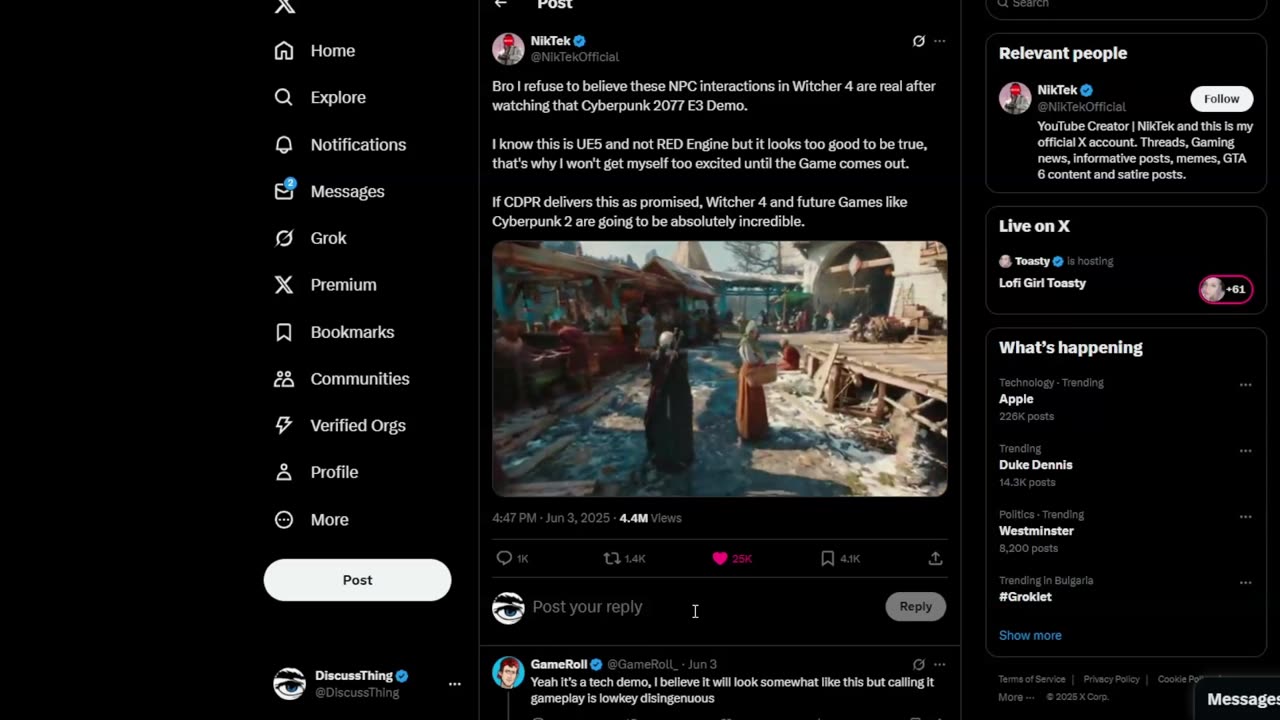Image resolution: width=1280 pixels, height=720 pixels.
Task: Click Grok icon on NikTek's post
Action: (x=918, y=41)
